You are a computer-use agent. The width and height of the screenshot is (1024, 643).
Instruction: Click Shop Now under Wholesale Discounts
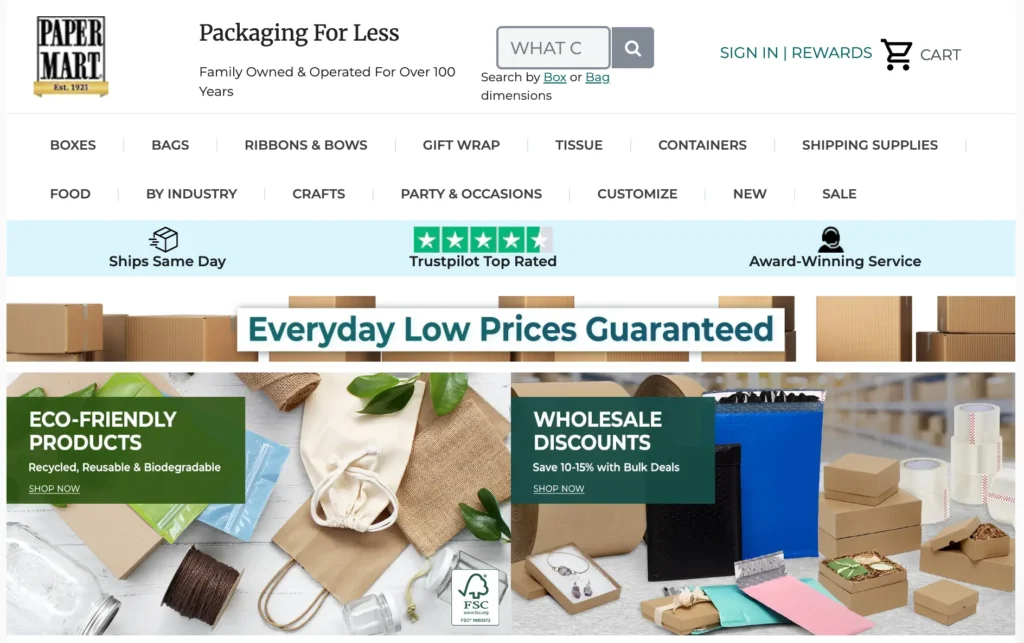[x=558, y=488]
